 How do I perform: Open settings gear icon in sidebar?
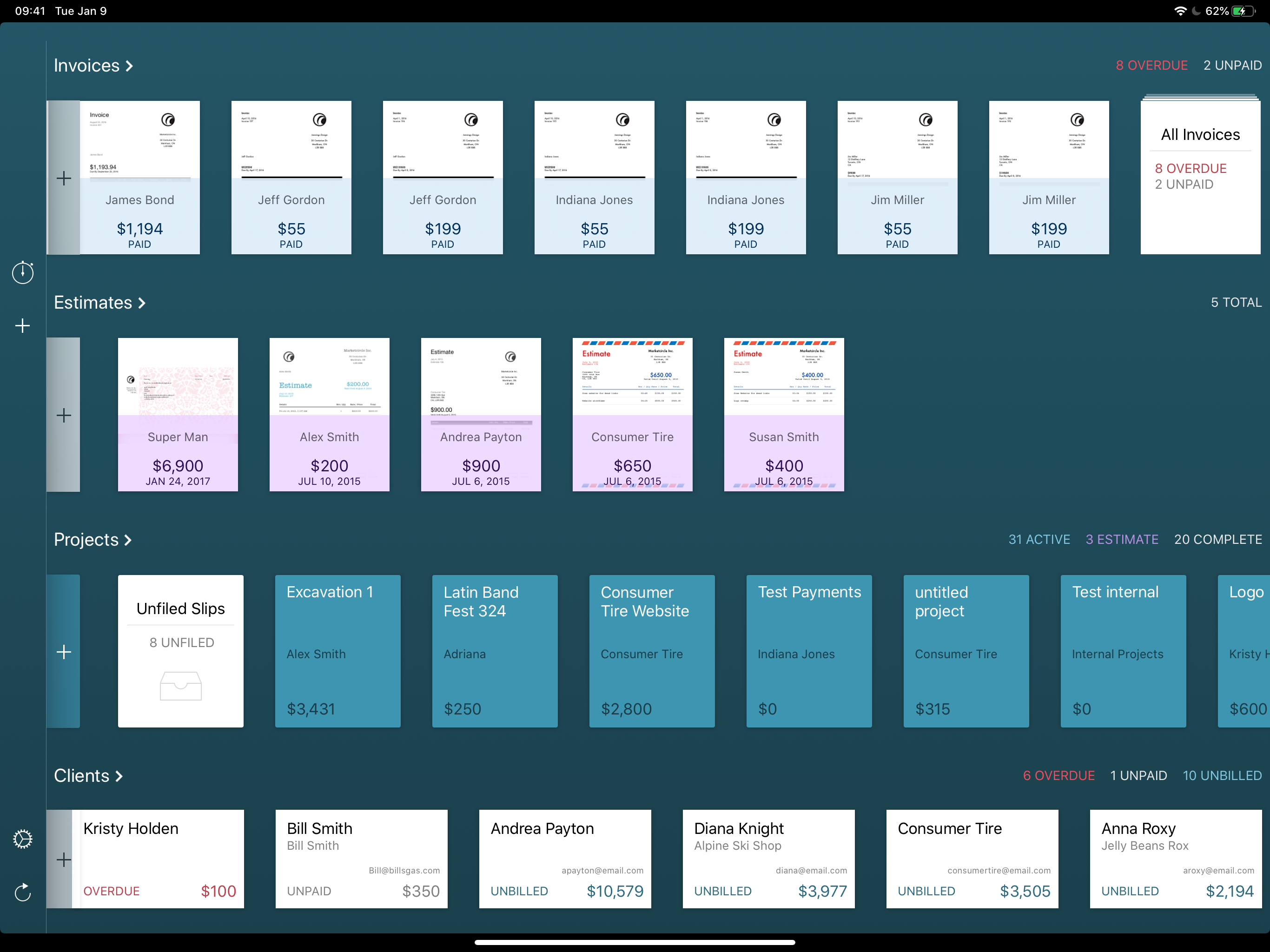click(x=22, y=839)
